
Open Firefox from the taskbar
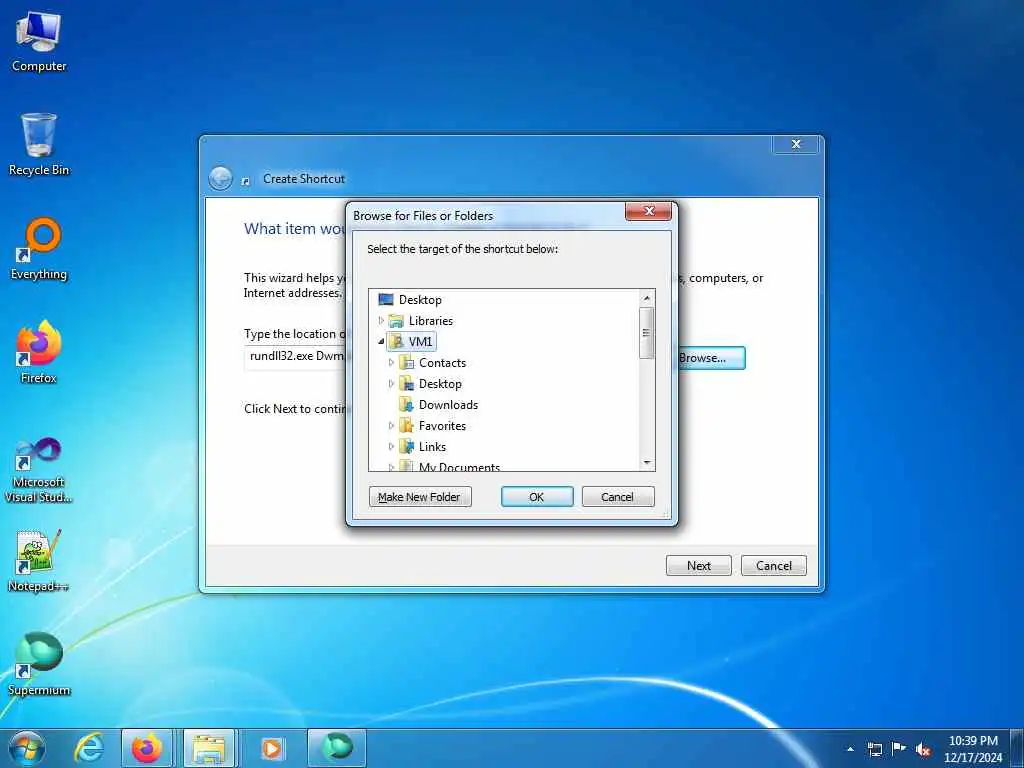coord(147,748)
